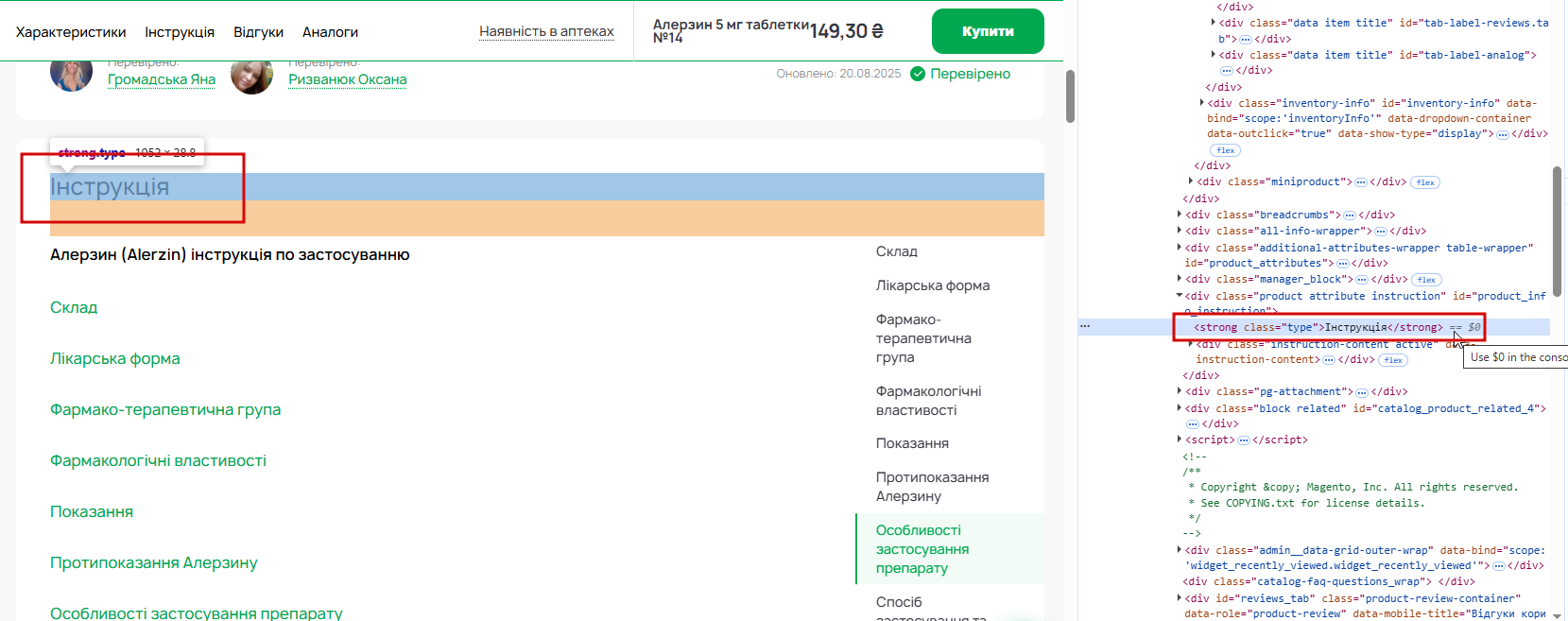Open the Характеристики tab

tap(71, 32)
